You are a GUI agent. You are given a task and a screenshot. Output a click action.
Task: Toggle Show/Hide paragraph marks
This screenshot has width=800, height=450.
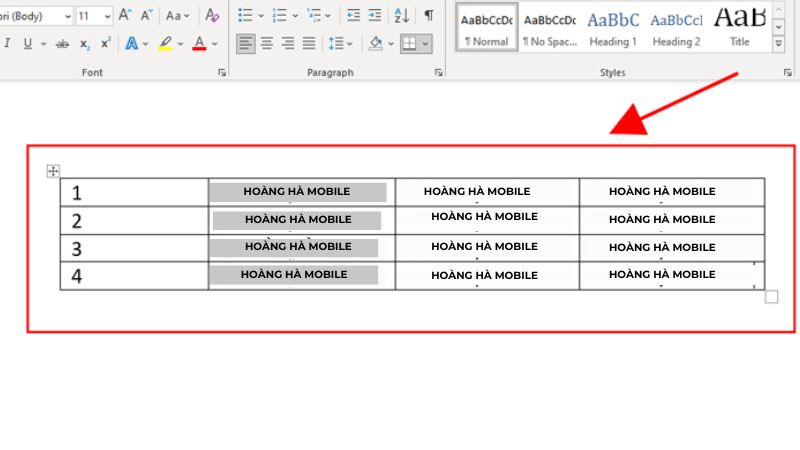pyautogui.click(x=429, y=16)
